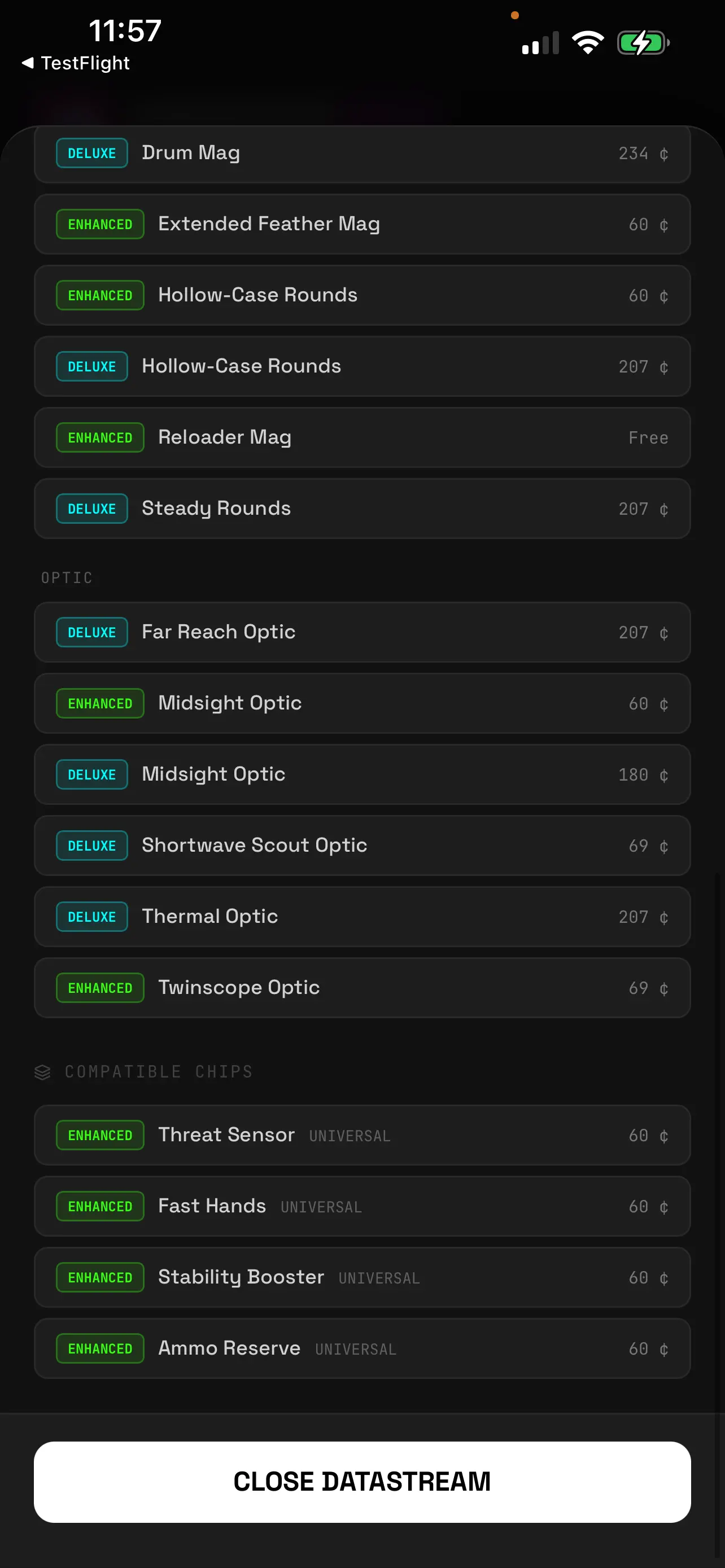
Task: Tap UNIVERSAL tag beside Ammo Reserve
Action: coord(356,1350)
